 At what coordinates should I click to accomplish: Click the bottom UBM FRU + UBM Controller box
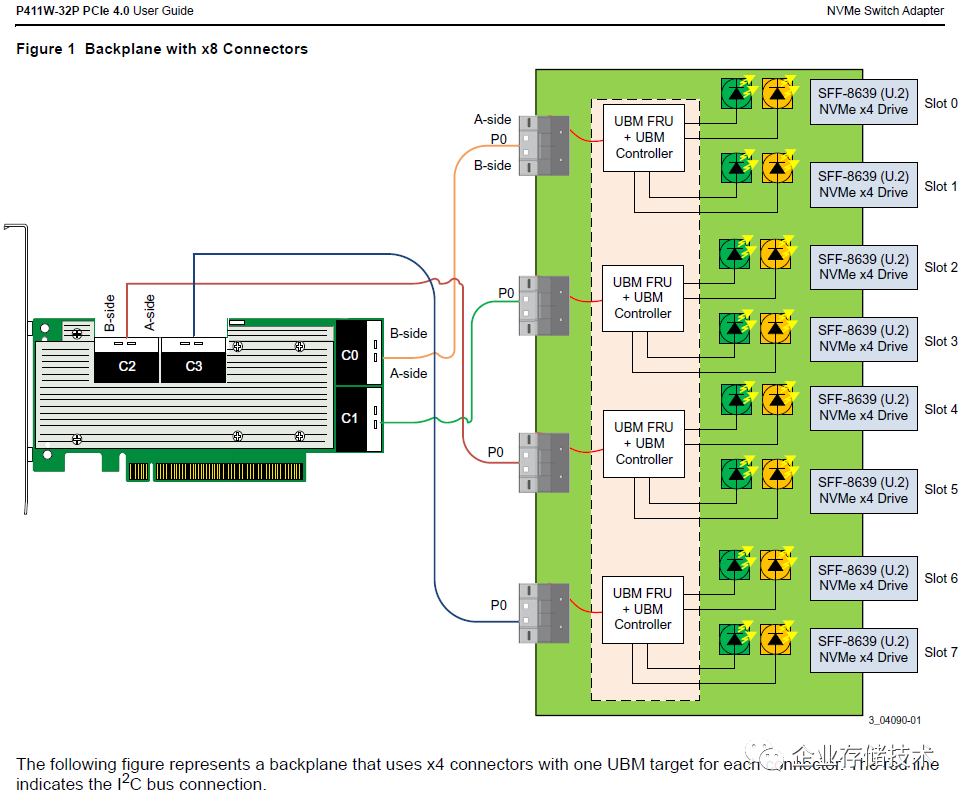[x=643, y=609]
